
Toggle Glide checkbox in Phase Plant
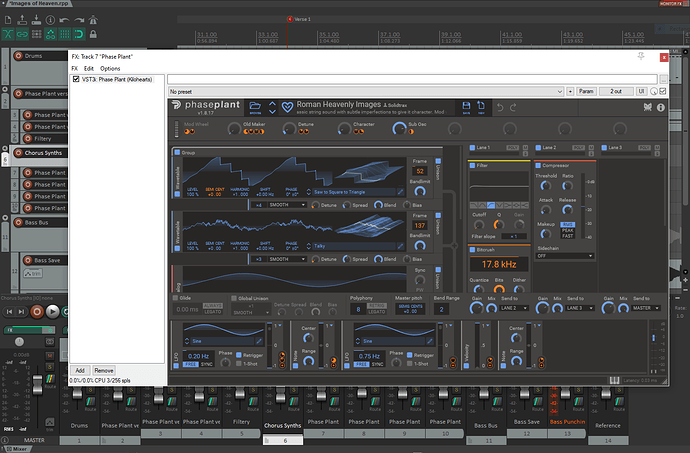(175, 298)
